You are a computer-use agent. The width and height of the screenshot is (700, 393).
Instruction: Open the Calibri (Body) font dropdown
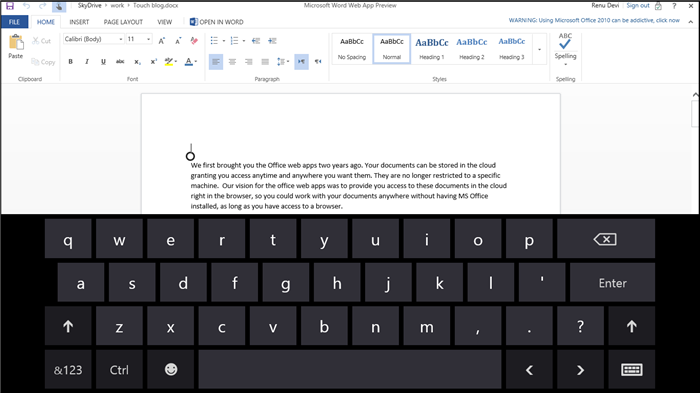[93, 39]
